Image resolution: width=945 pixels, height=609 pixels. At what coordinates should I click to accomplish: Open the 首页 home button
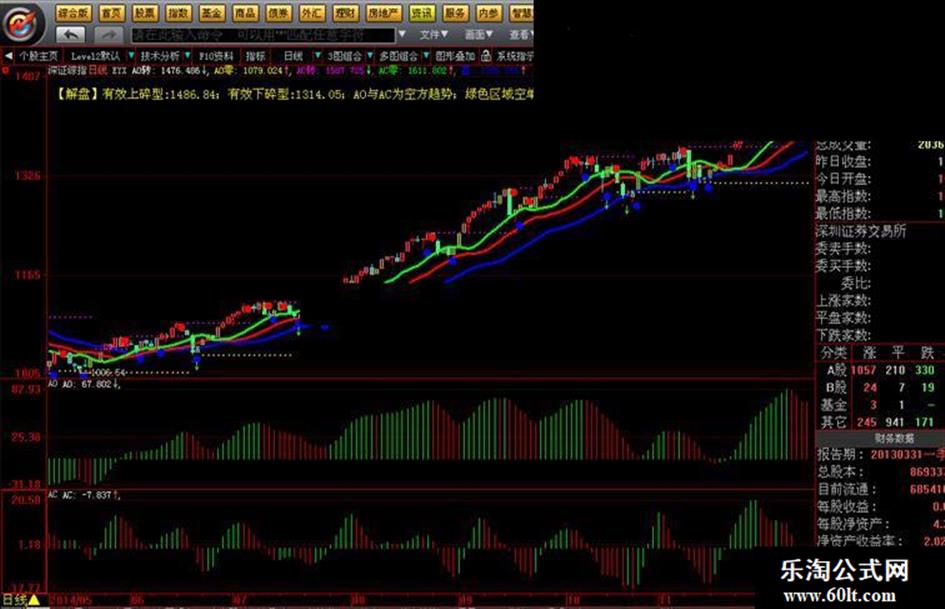pos(111,13)
